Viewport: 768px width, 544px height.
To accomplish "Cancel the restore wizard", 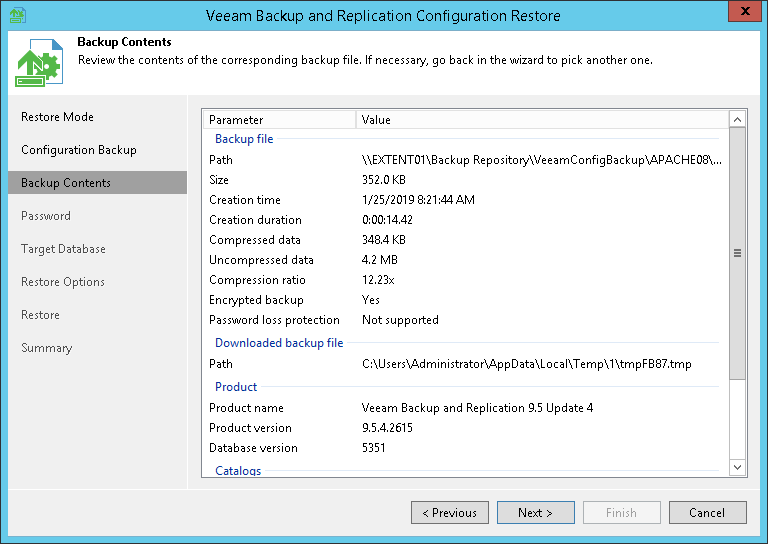I will pos(707,513).
